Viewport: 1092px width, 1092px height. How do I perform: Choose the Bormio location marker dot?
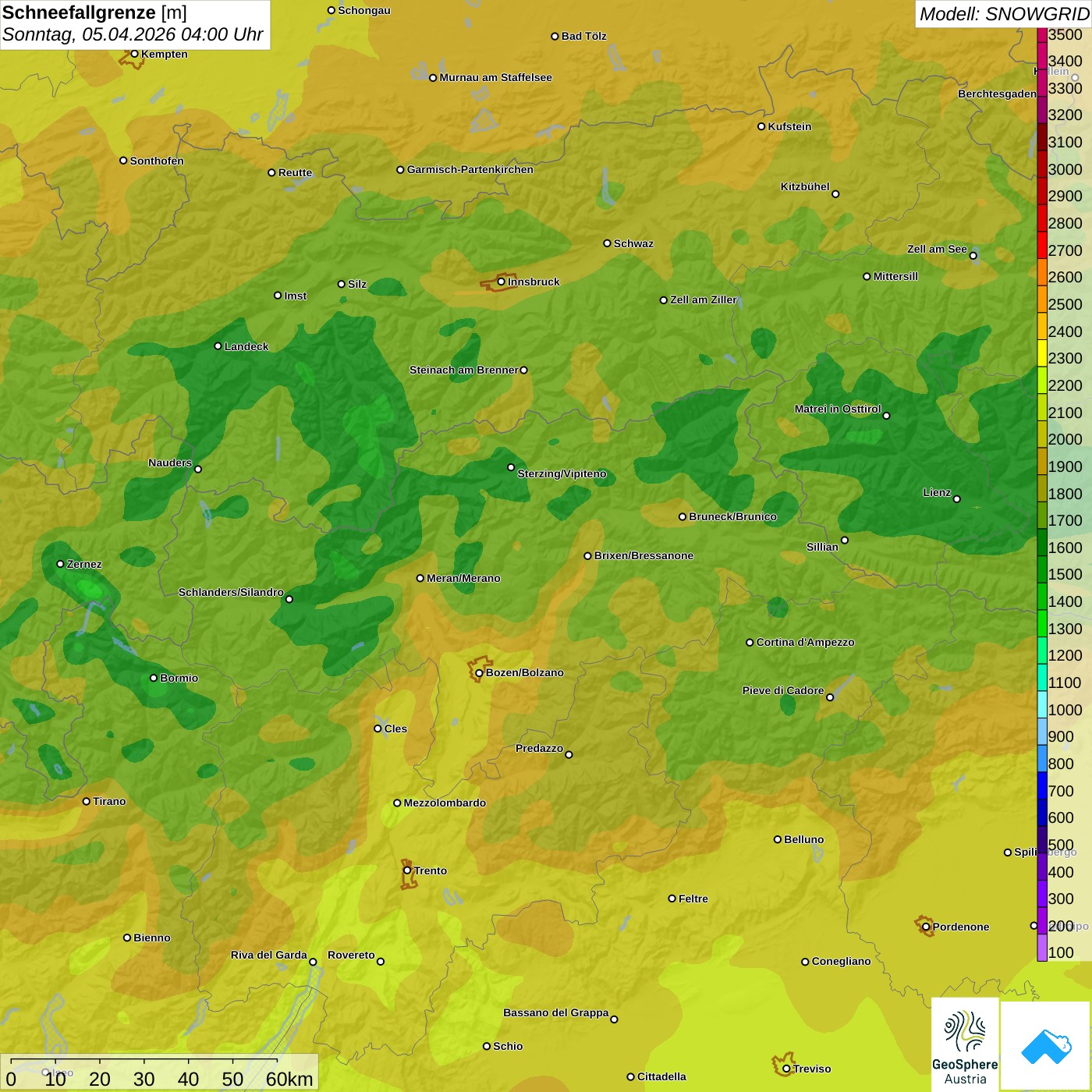pos(154,678)
